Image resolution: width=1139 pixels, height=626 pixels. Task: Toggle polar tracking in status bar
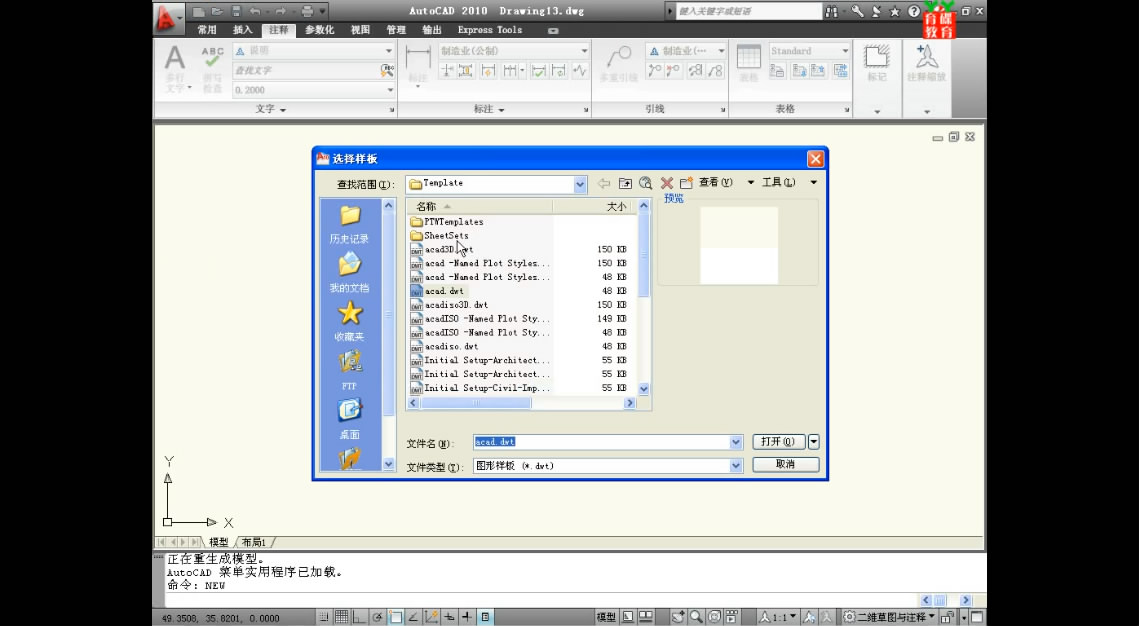tap(377, 617)
